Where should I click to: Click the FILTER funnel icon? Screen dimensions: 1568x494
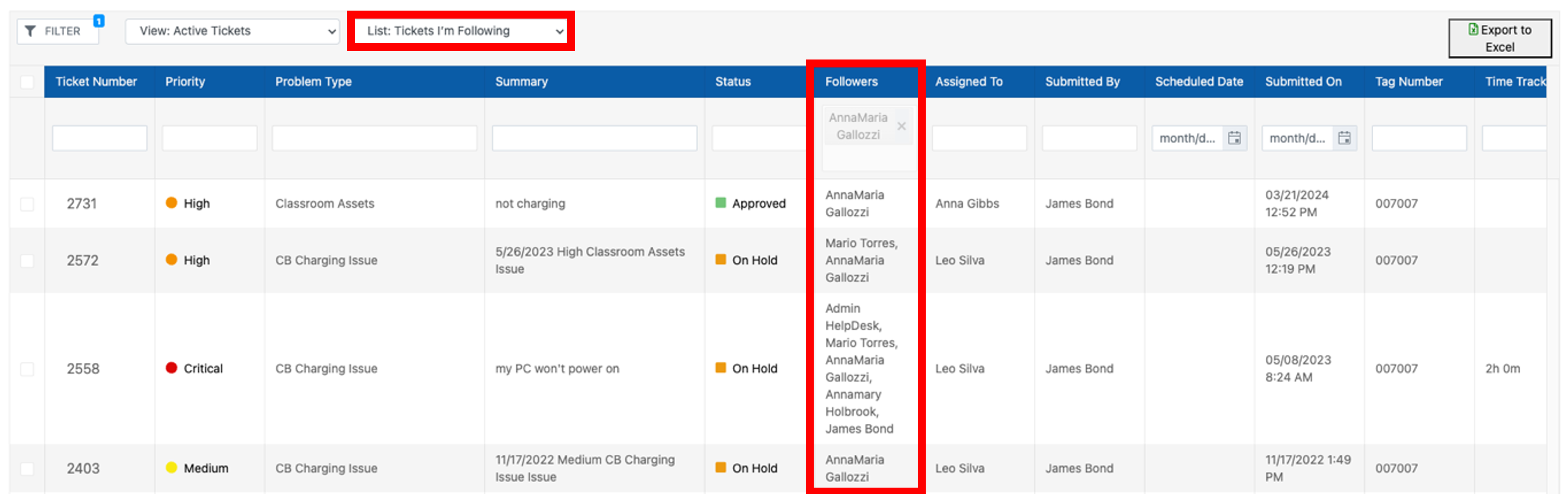[30, 31]
